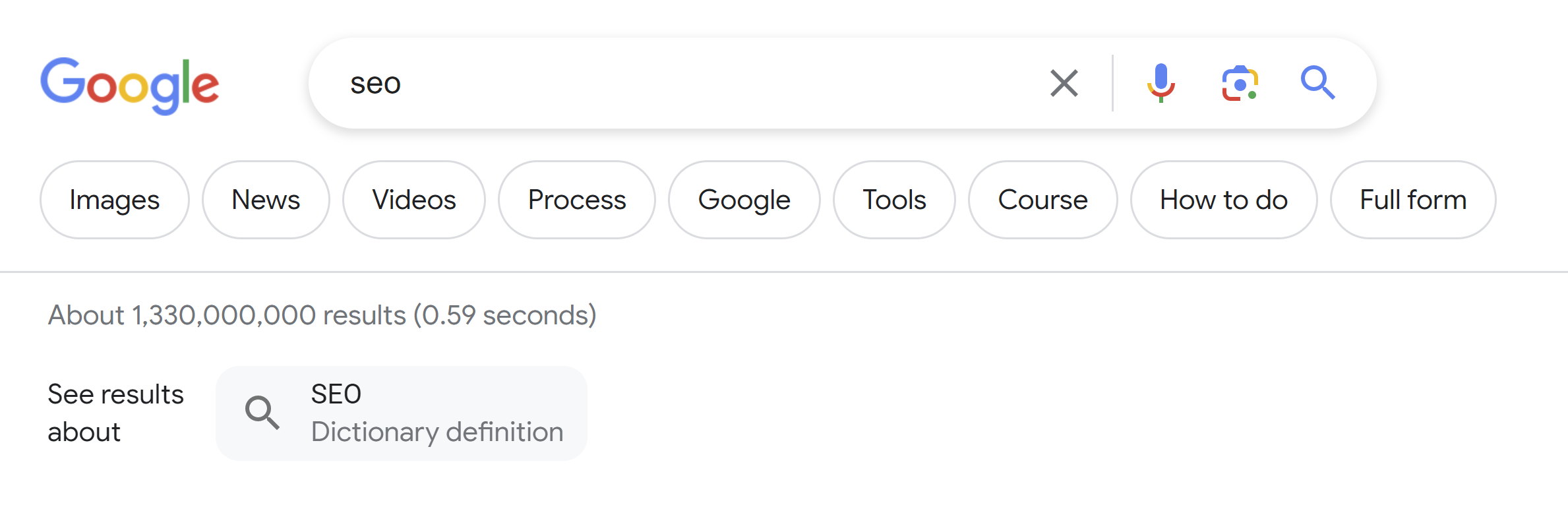
Task: Filter results by Images
Action: [x=113, y=199]
